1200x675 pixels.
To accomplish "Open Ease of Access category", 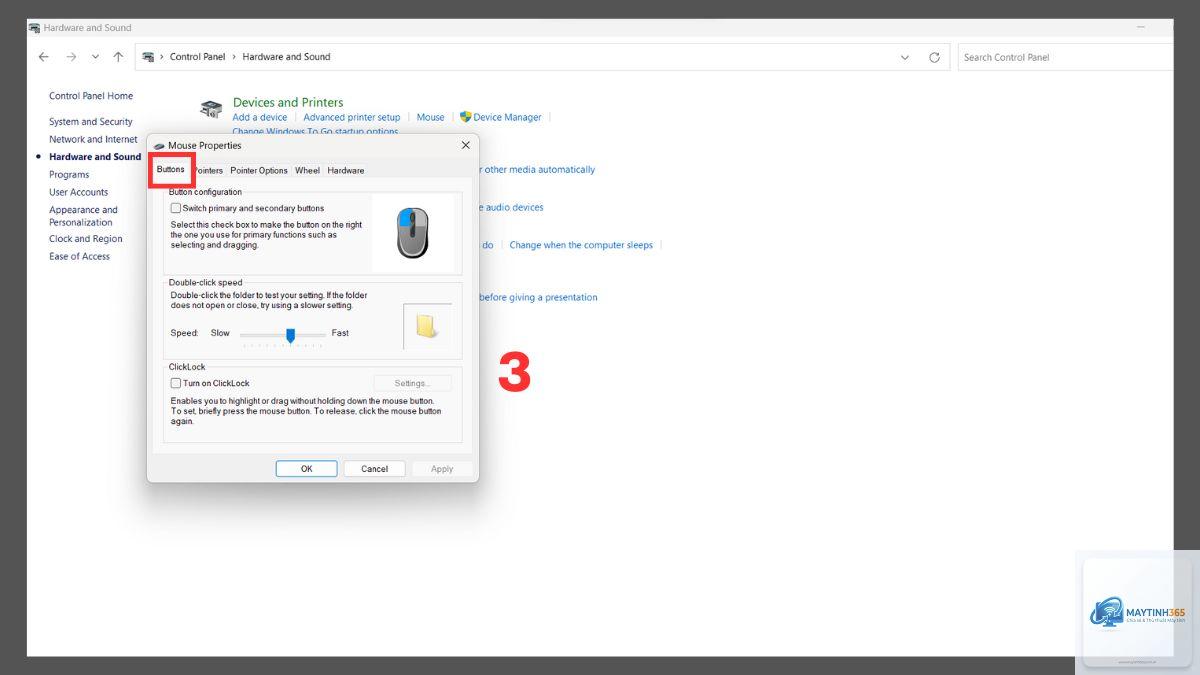I will coord(80,257).
